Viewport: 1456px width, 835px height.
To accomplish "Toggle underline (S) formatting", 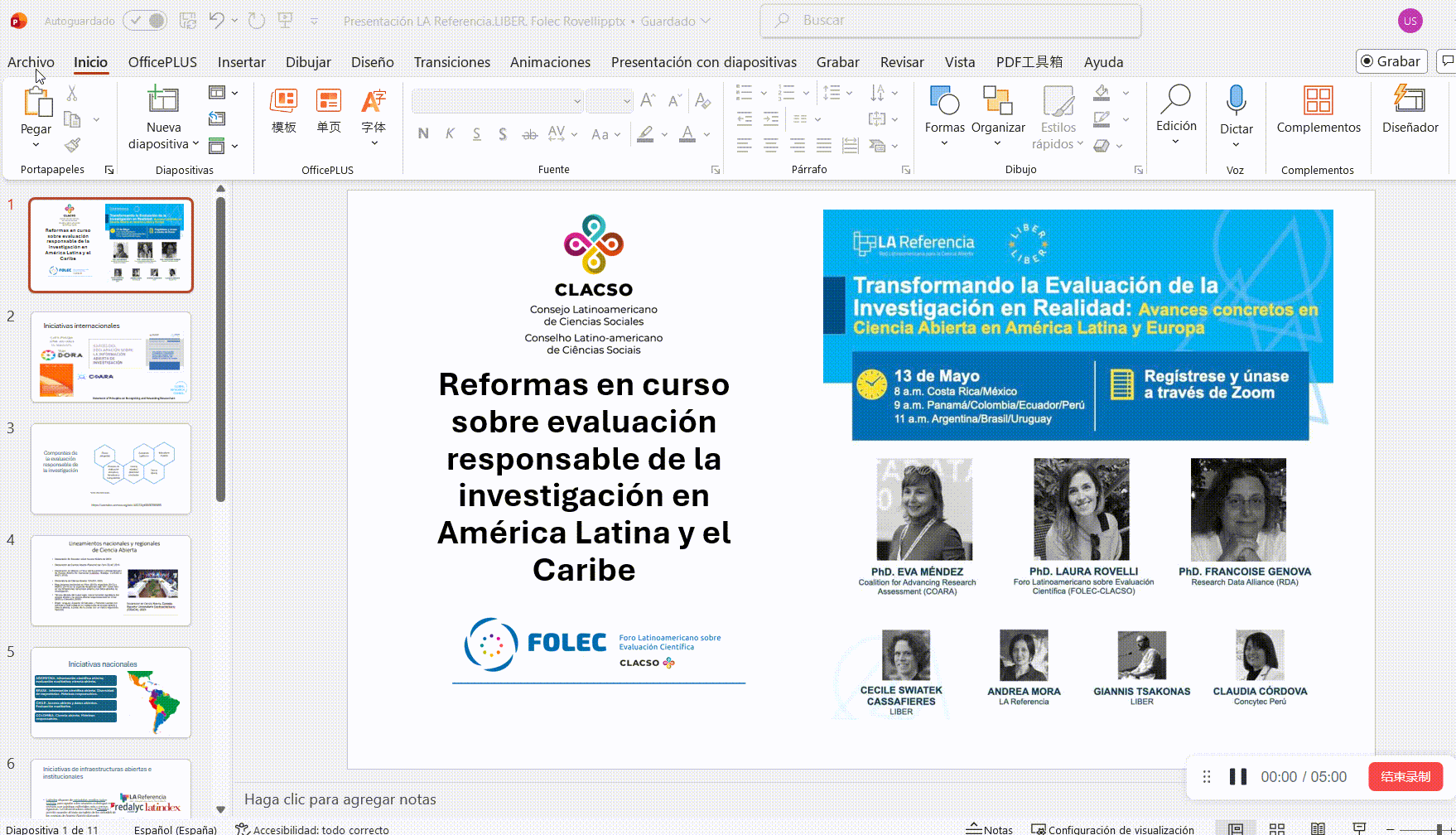I will point(476,133).
